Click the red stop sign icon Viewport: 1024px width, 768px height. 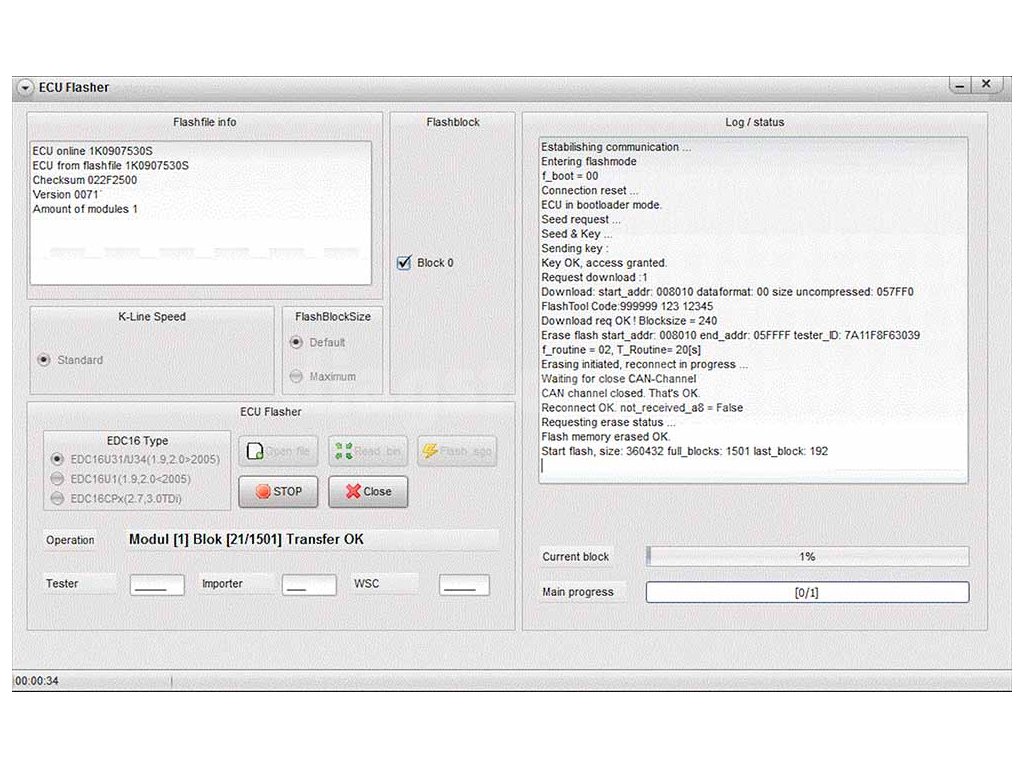pyautogui.click(x=263, y=491)
